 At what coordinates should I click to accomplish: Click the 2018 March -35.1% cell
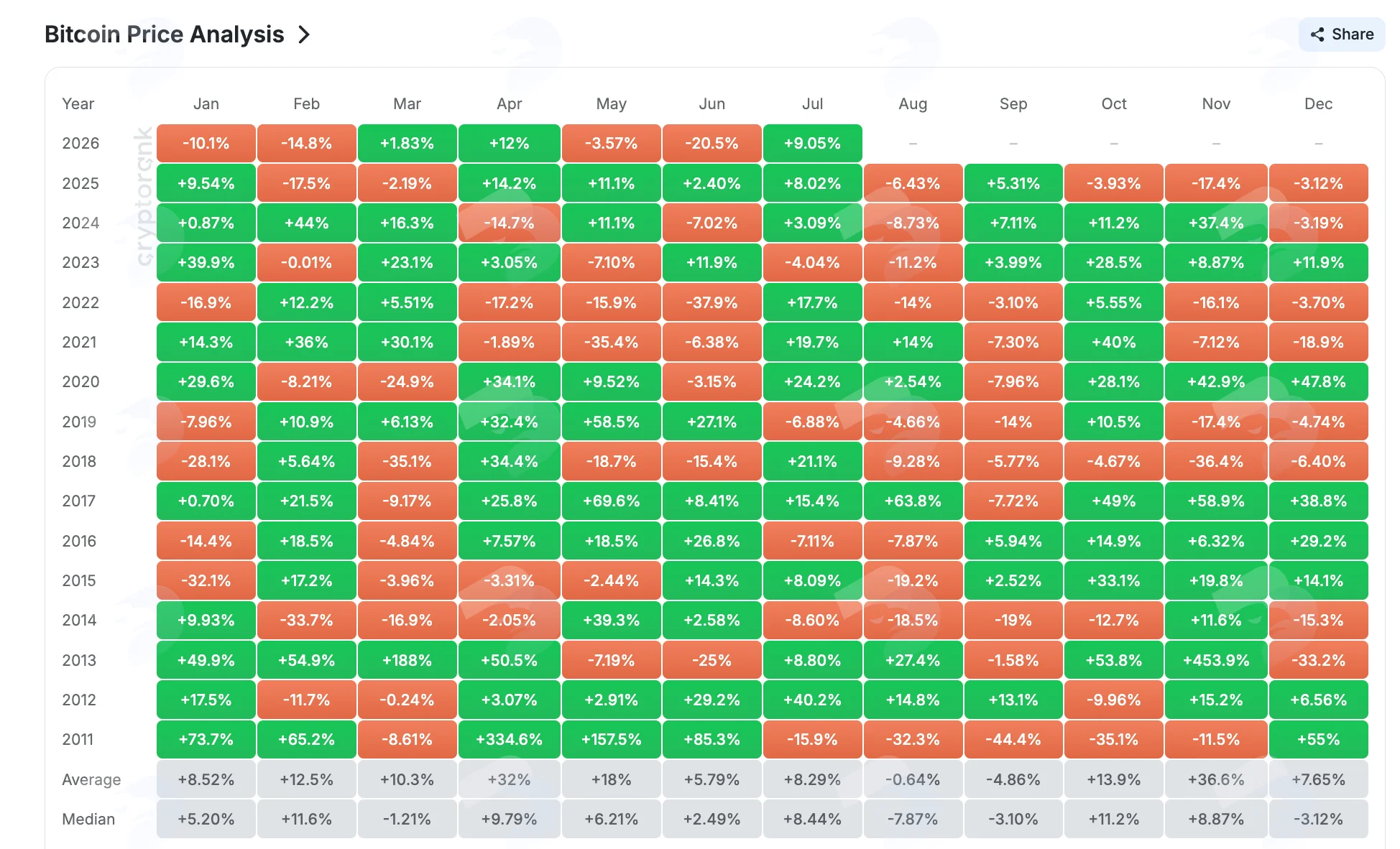407,461
